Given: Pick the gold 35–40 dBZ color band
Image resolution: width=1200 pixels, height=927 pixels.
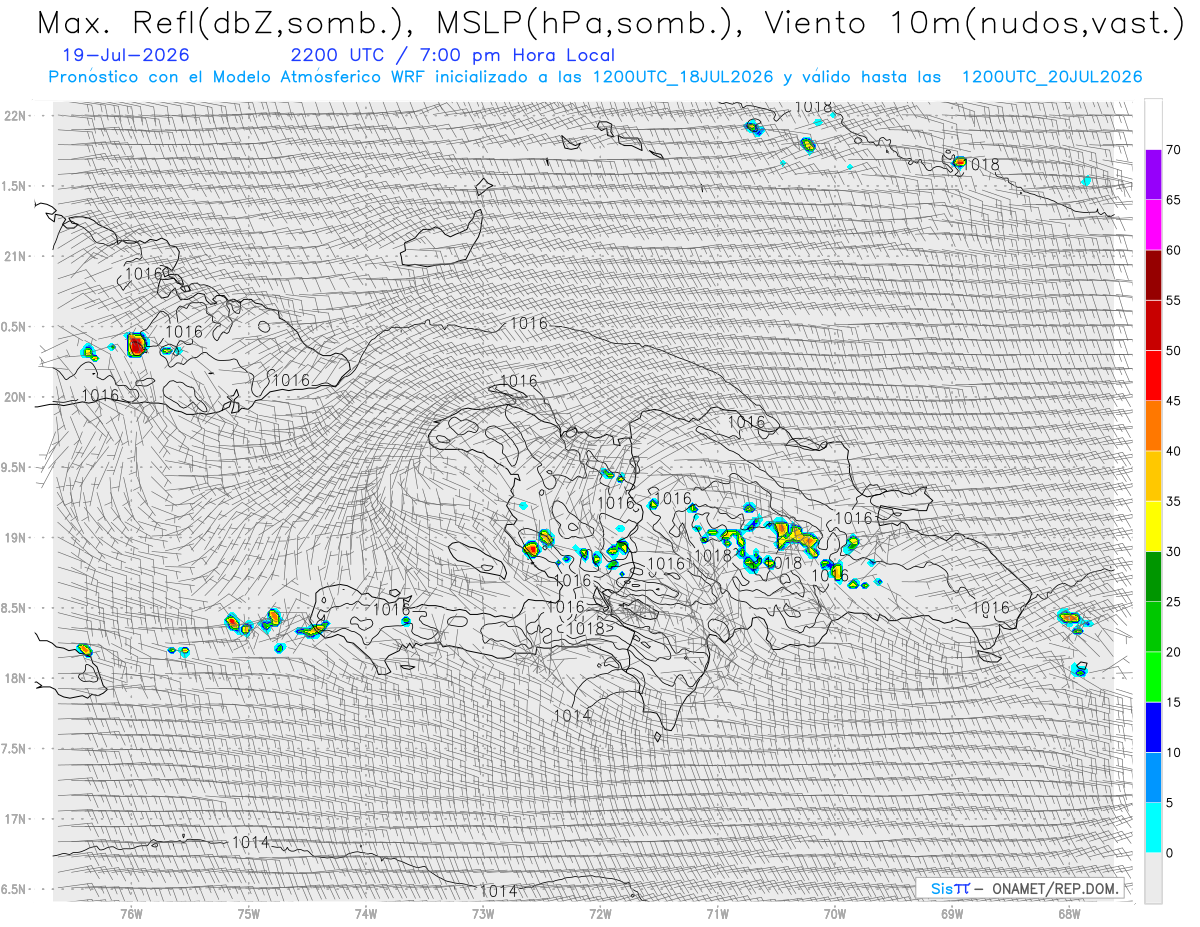Looking at the screenshot, I should [1153, 476].
